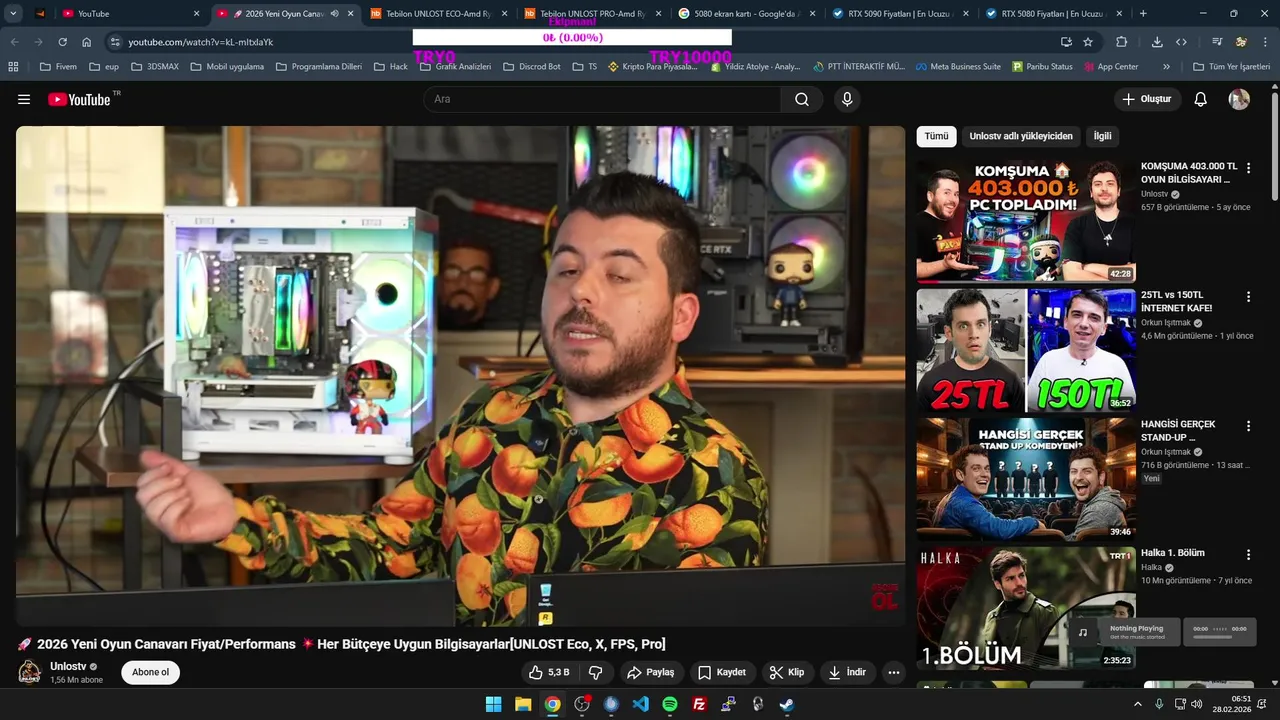Image resolution: width=1280 pixels, height=720 pixels.
Task: Open the account avatar menu
Action: point(1239,99)
